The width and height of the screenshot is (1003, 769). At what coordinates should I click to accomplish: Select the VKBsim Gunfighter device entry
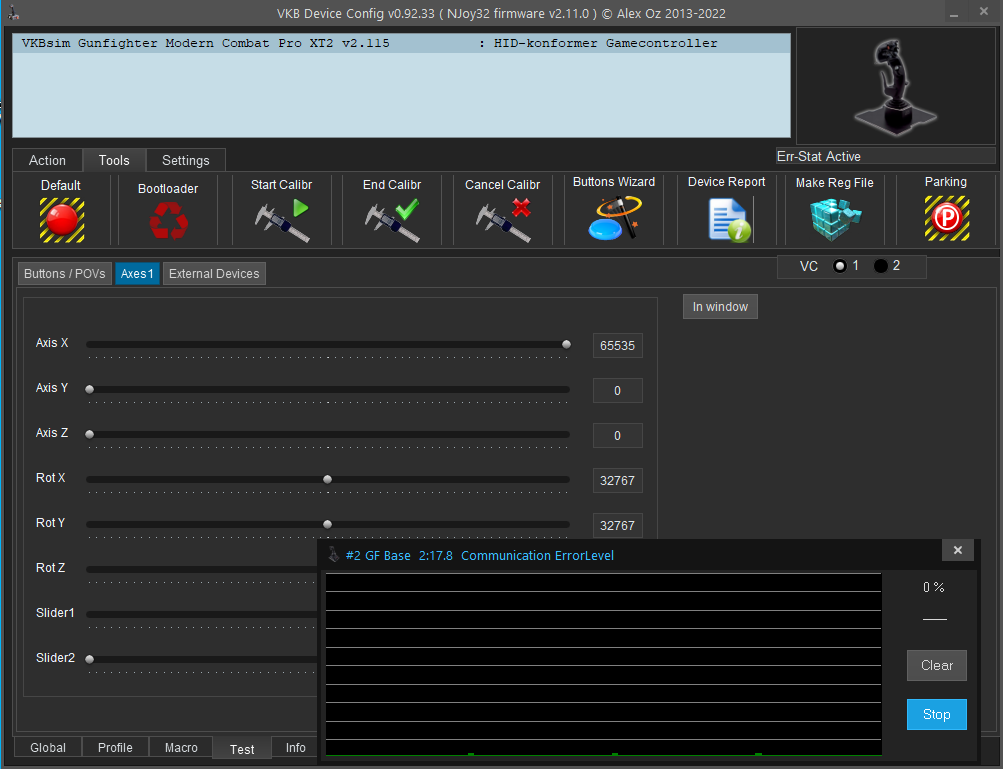tap(402, 44)
